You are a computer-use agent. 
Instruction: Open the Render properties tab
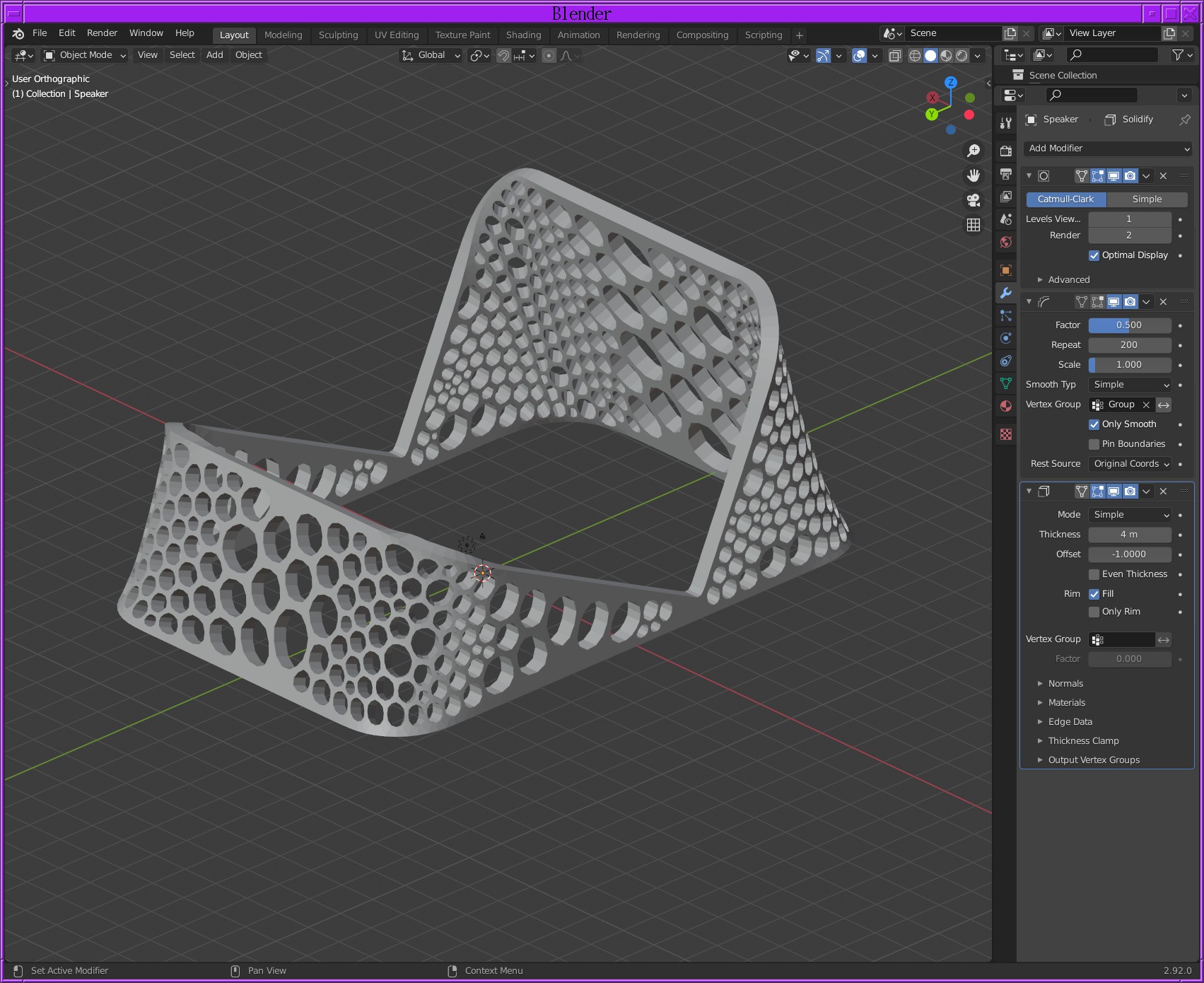click(x=1005, y=151)
